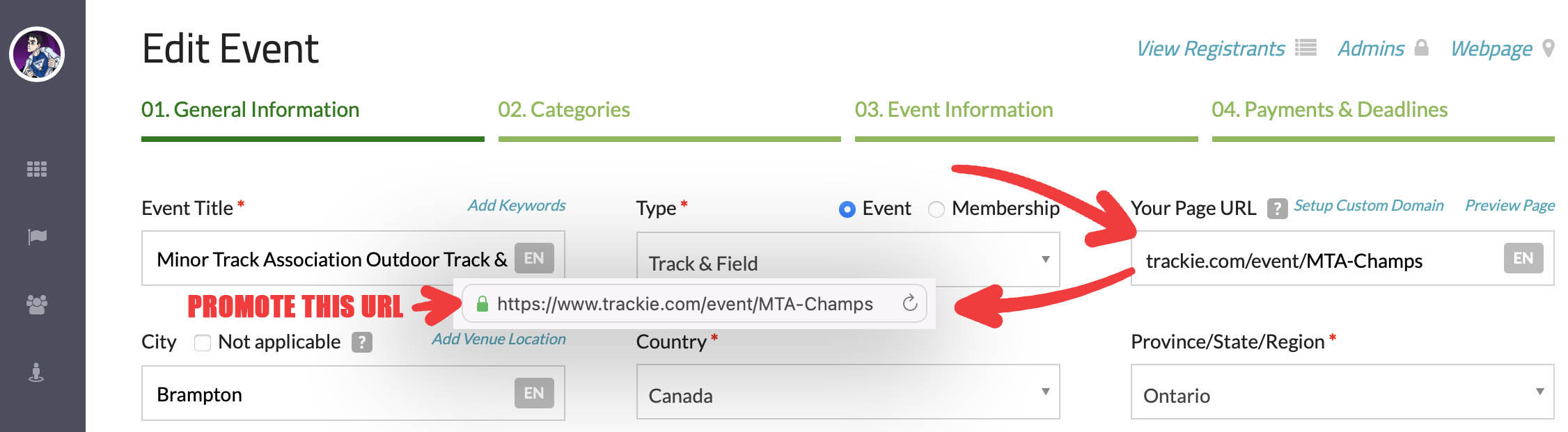Open the View Registrants link
1568x432 pixels.
1210,49
